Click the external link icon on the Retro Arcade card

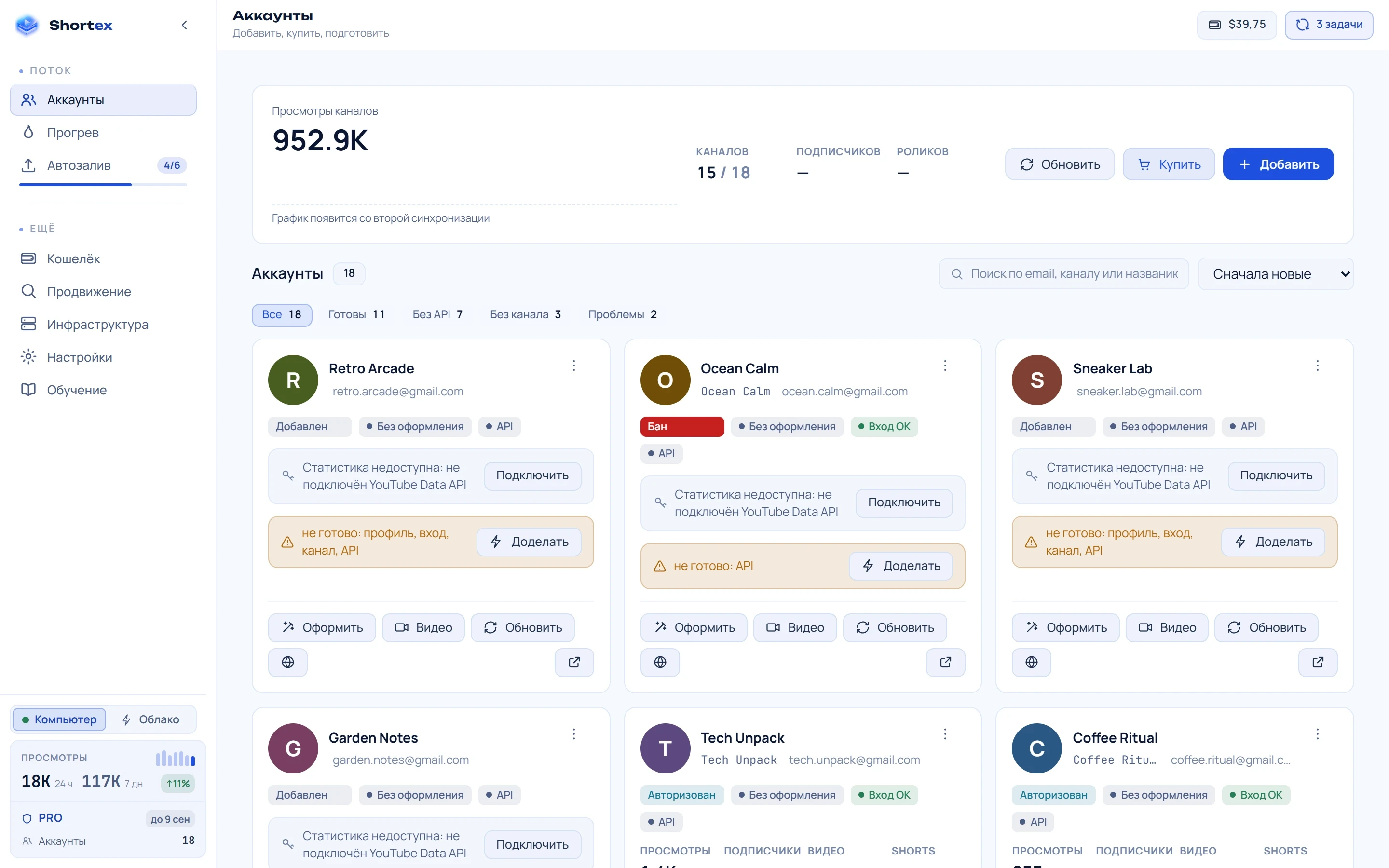(574, 663)
